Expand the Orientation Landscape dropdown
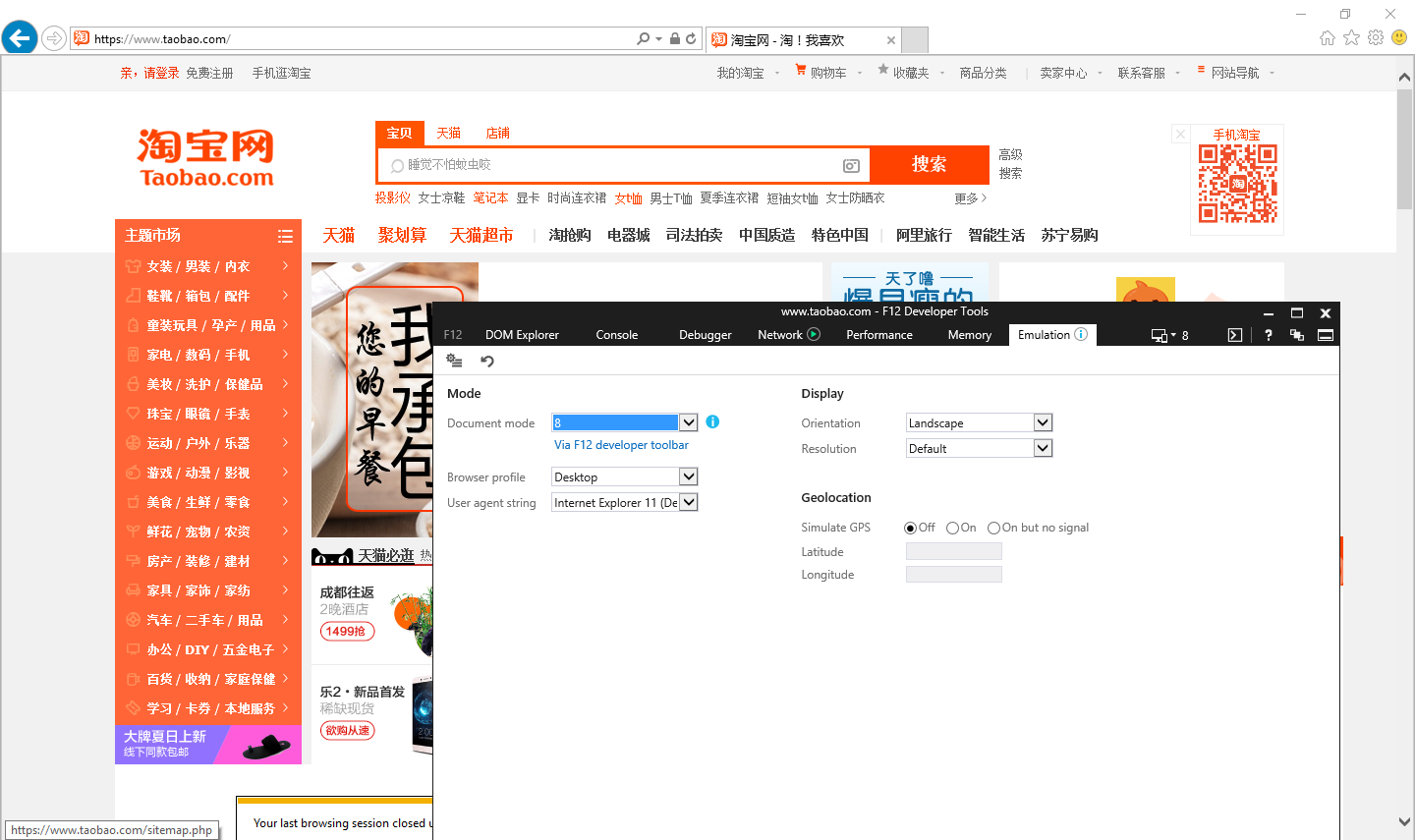 click(x=1043, y=422)
